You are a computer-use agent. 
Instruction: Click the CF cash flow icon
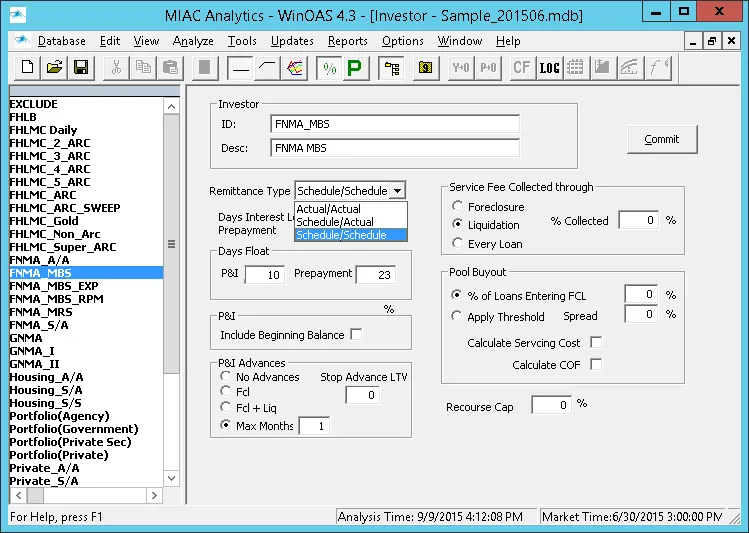click(x=522, y=68)
